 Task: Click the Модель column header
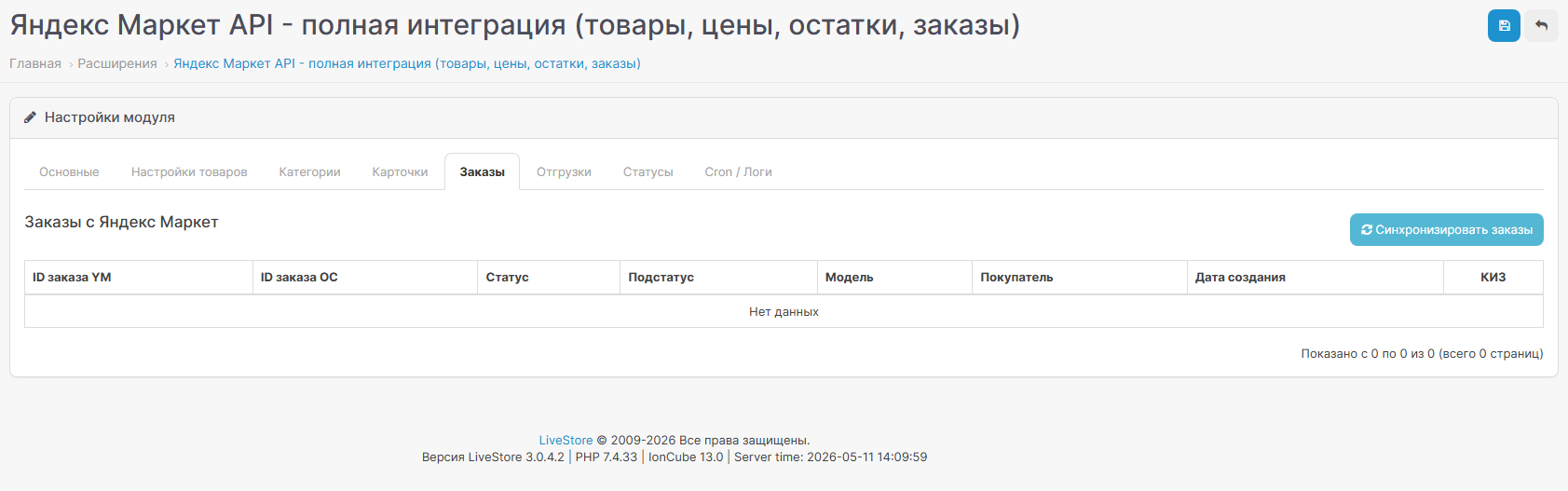[x=894, y=278]
